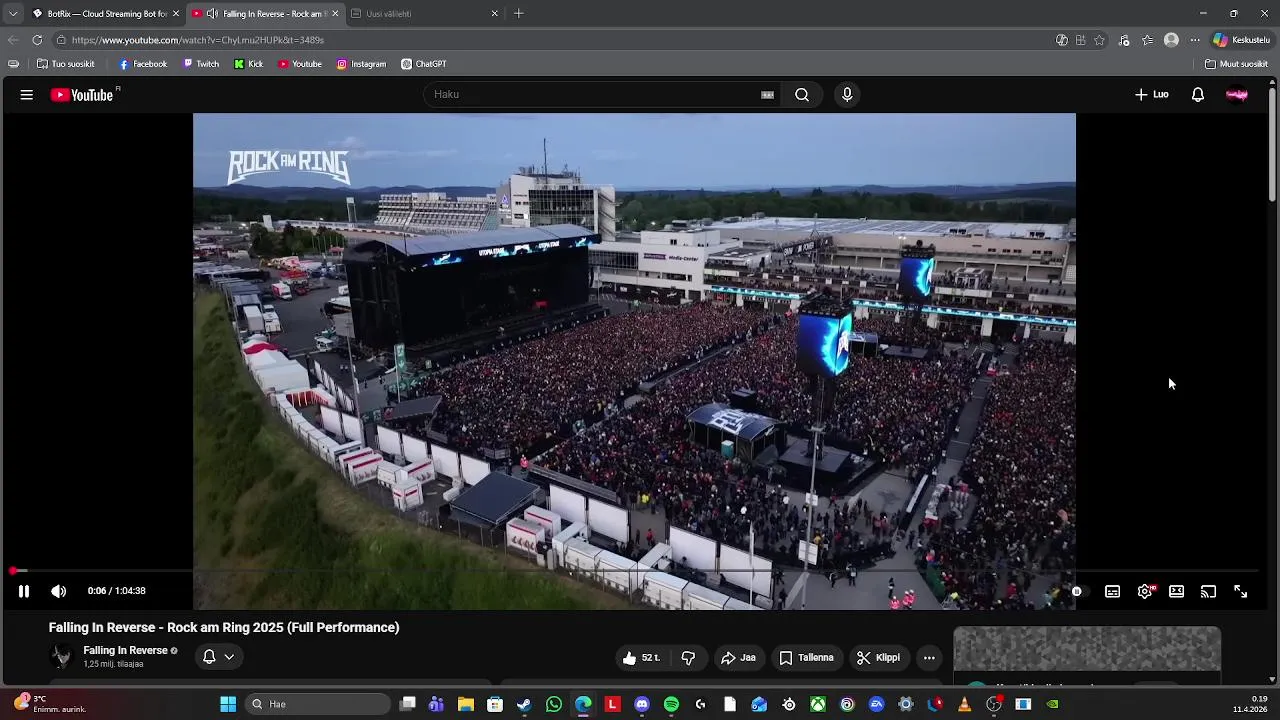Pause the video playback
This screenshot has width=1280, height=720.
pyautogui.click(x=24, y=591)
